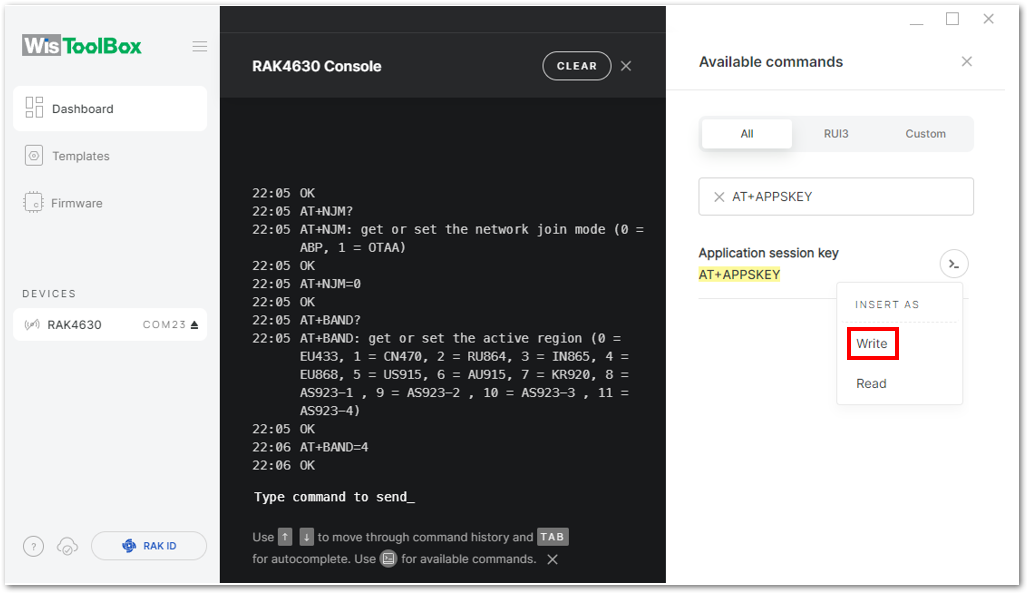Switch to the RUI3 commands tab
1028x594 pixels.
point(836,134)
